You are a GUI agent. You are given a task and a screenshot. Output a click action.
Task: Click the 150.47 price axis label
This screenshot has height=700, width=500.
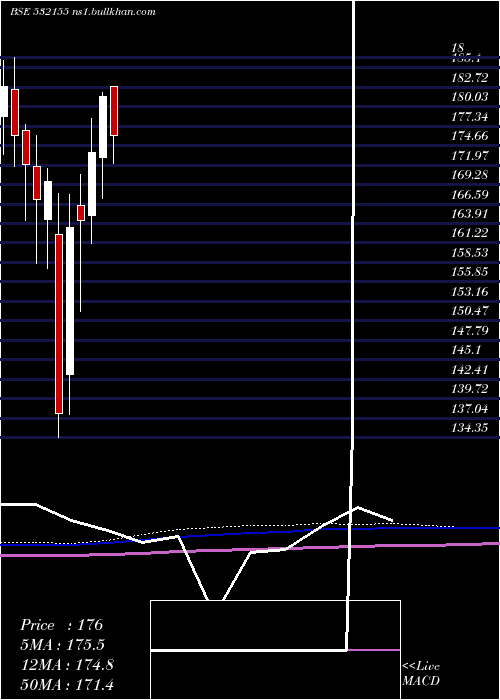pos(469,311)
